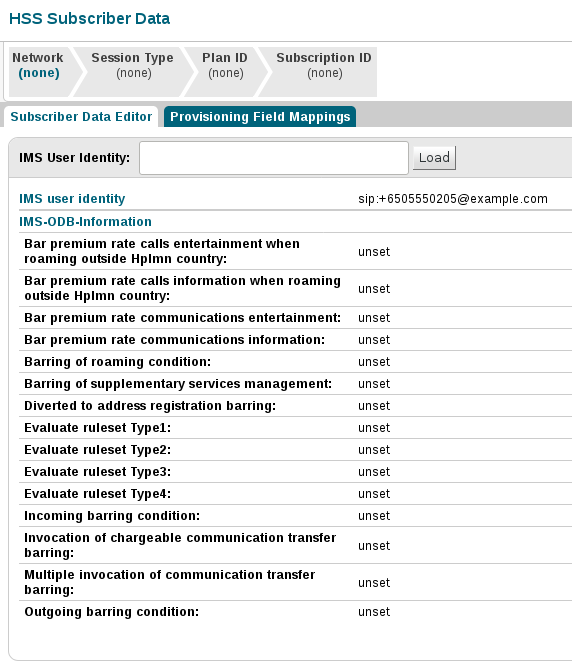Viewport: 572px width, 665px height.
Task: Click unset value for Evaluate ruleset Type4
Action: coord(374,494)
